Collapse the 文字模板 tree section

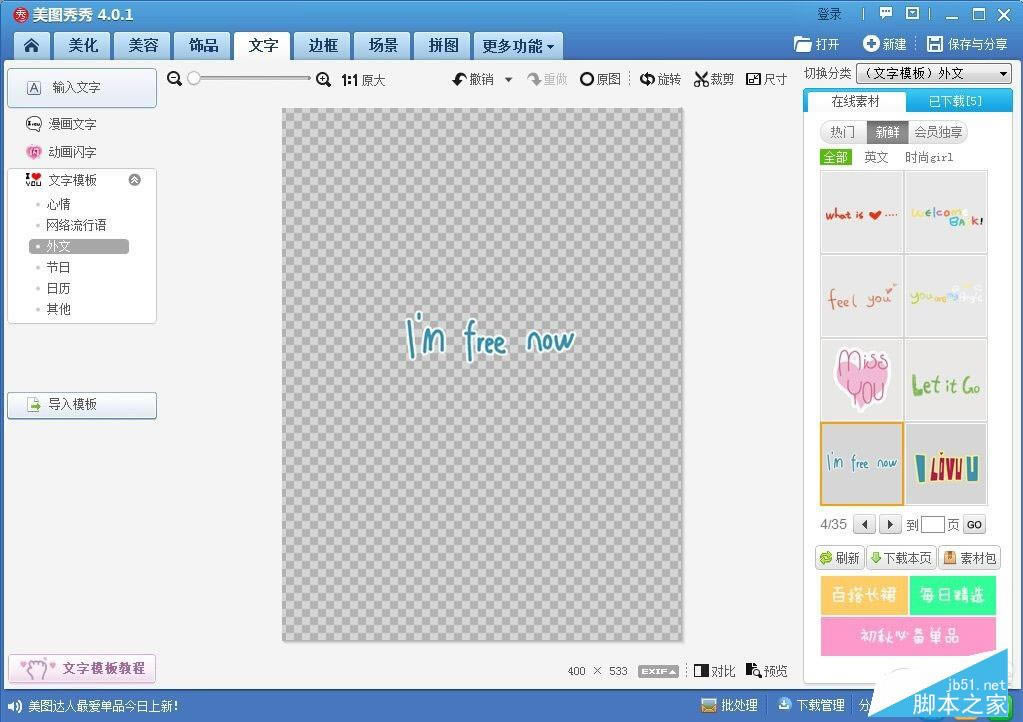pyautogui.click(x=135, y=180)
